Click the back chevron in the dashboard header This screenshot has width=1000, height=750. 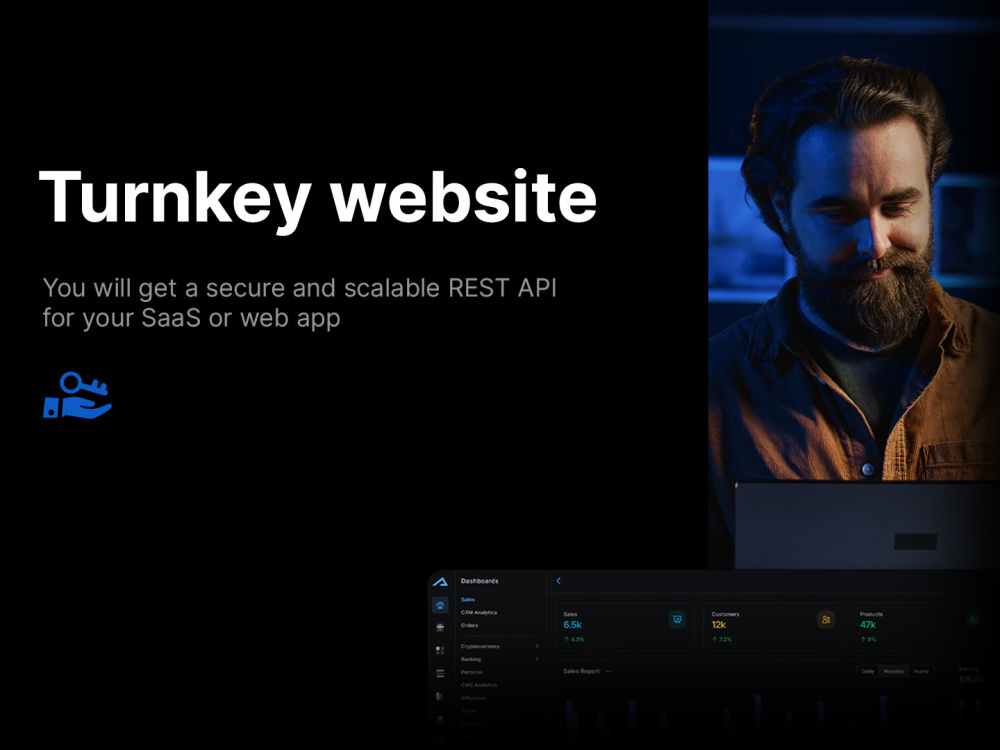click(558, 581)
